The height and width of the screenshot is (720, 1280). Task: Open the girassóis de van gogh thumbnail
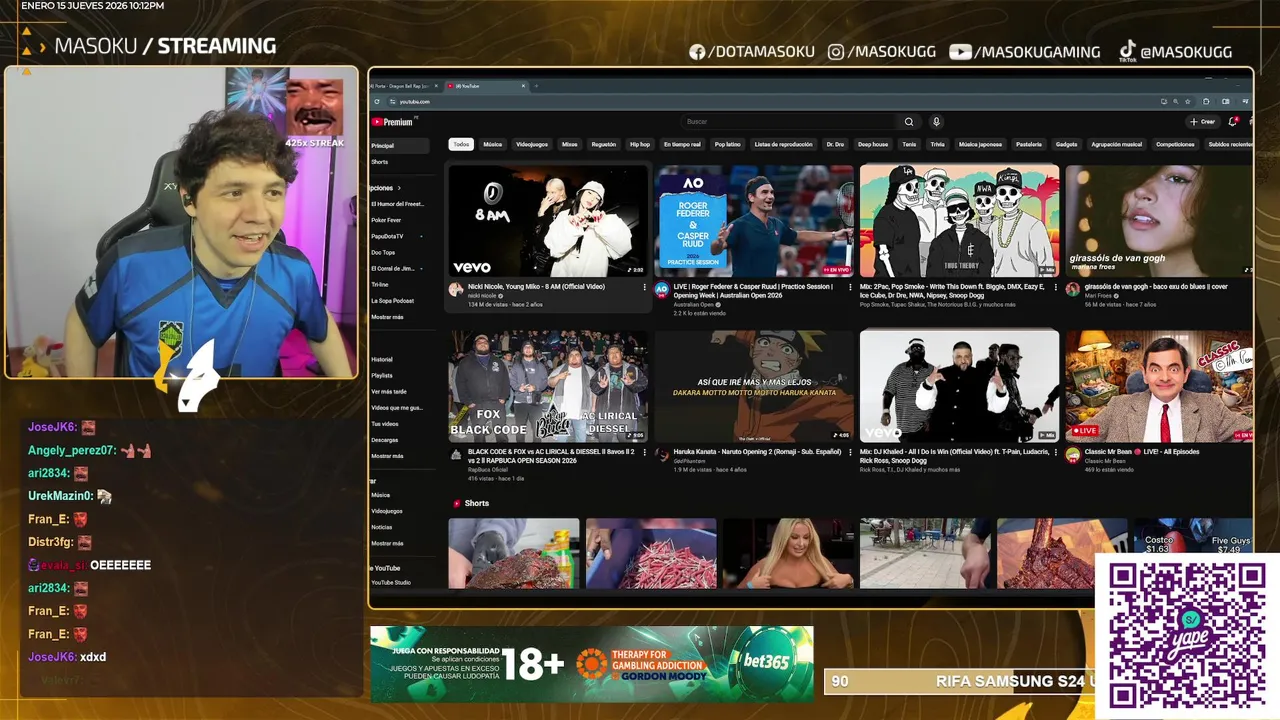pyautogui.click(x=1159, y=221)
